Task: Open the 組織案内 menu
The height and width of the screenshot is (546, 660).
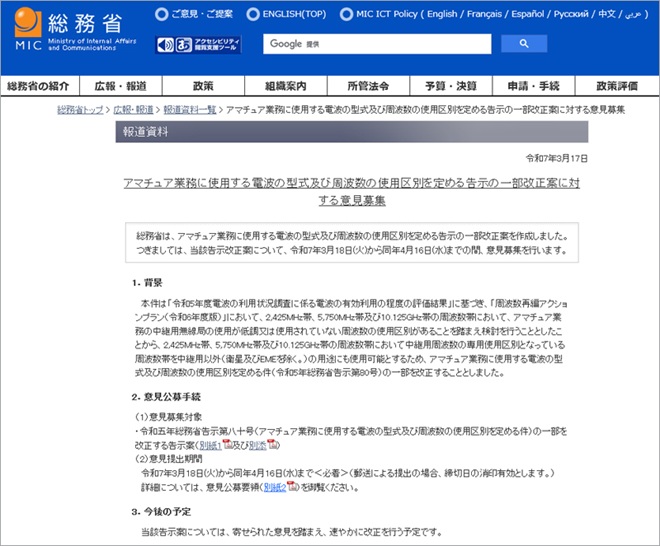Action: coord(285,87)
